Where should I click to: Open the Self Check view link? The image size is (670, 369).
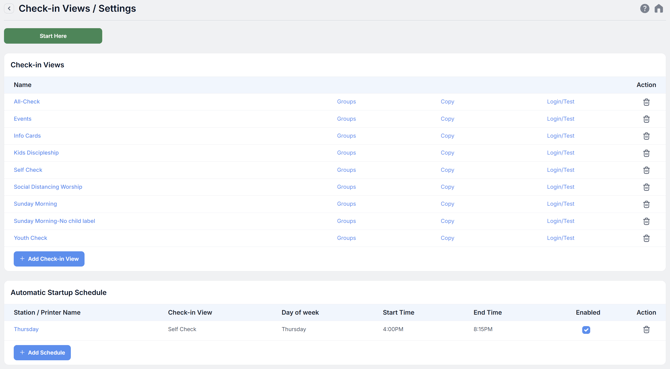tap(28, 170)
